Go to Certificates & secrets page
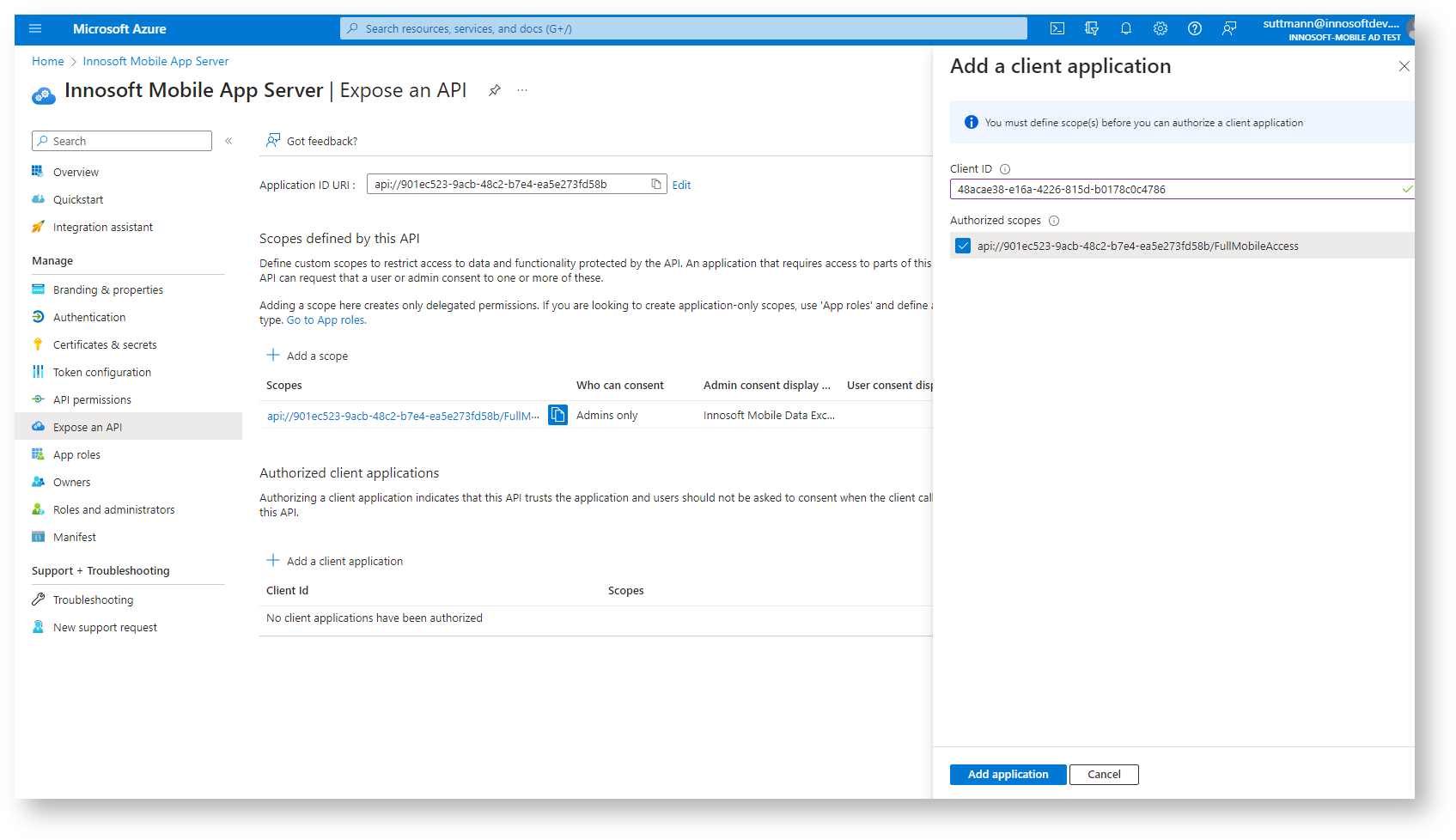 (105, 344)
